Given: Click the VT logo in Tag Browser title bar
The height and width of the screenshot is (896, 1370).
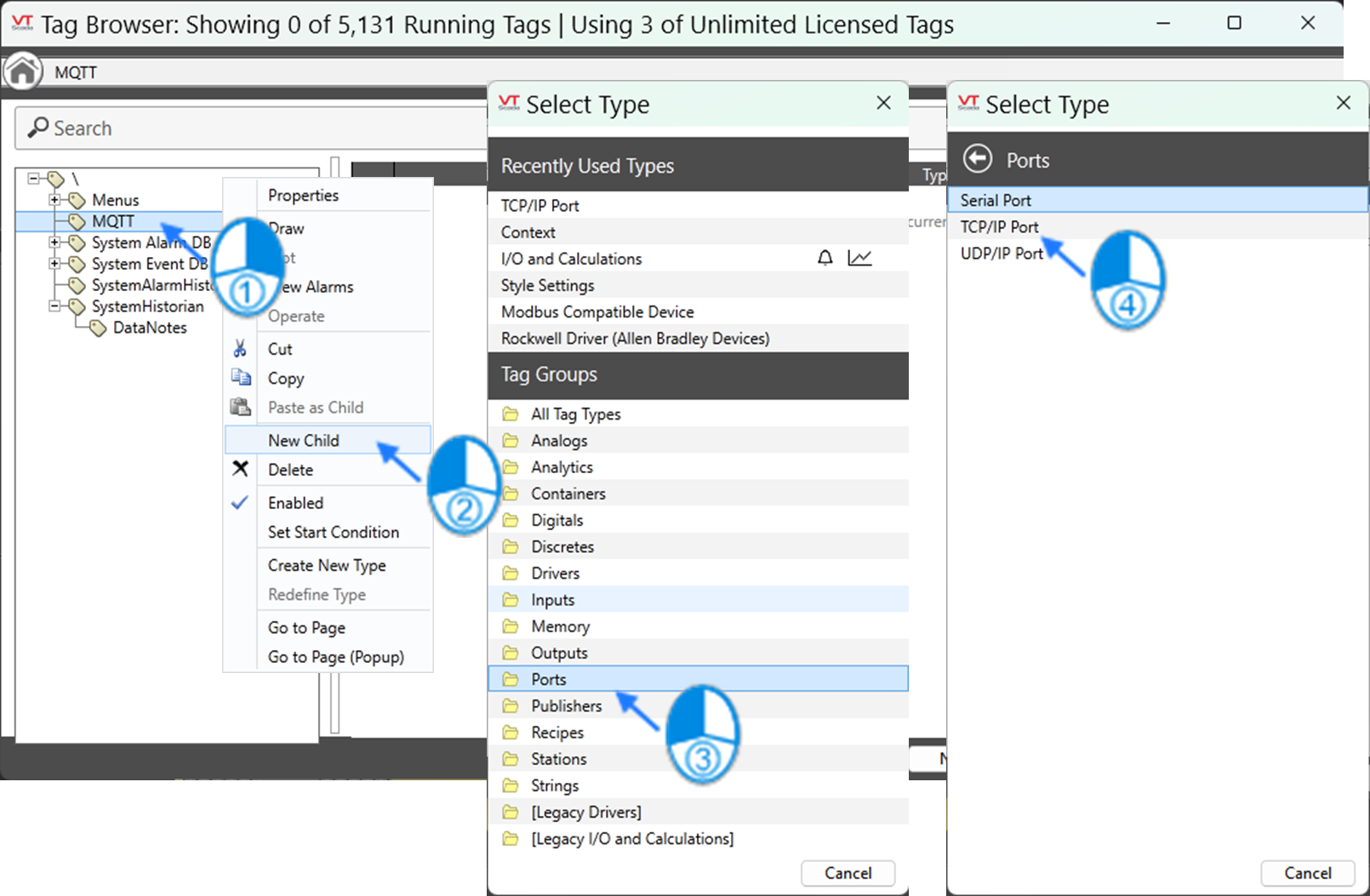Looking at the screenshot, I should tap(22, 23).
